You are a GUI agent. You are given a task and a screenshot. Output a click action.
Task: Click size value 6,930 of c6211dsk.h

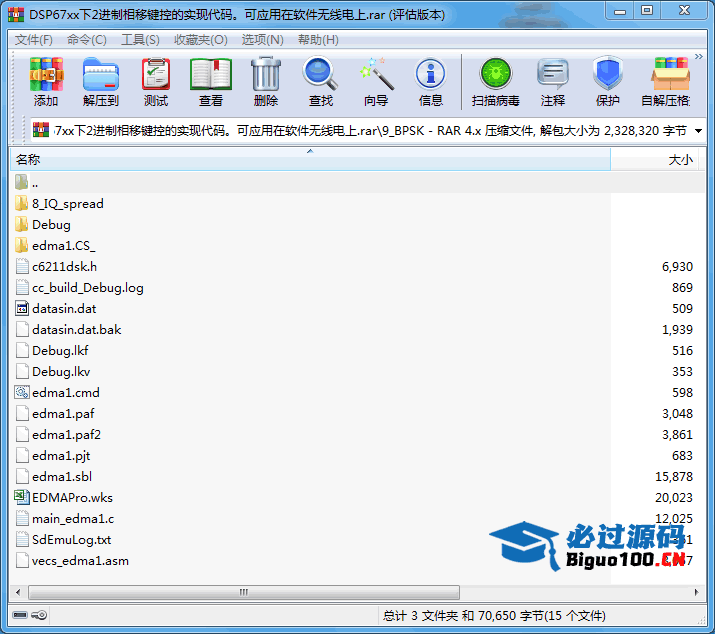[x=677, y=267]
